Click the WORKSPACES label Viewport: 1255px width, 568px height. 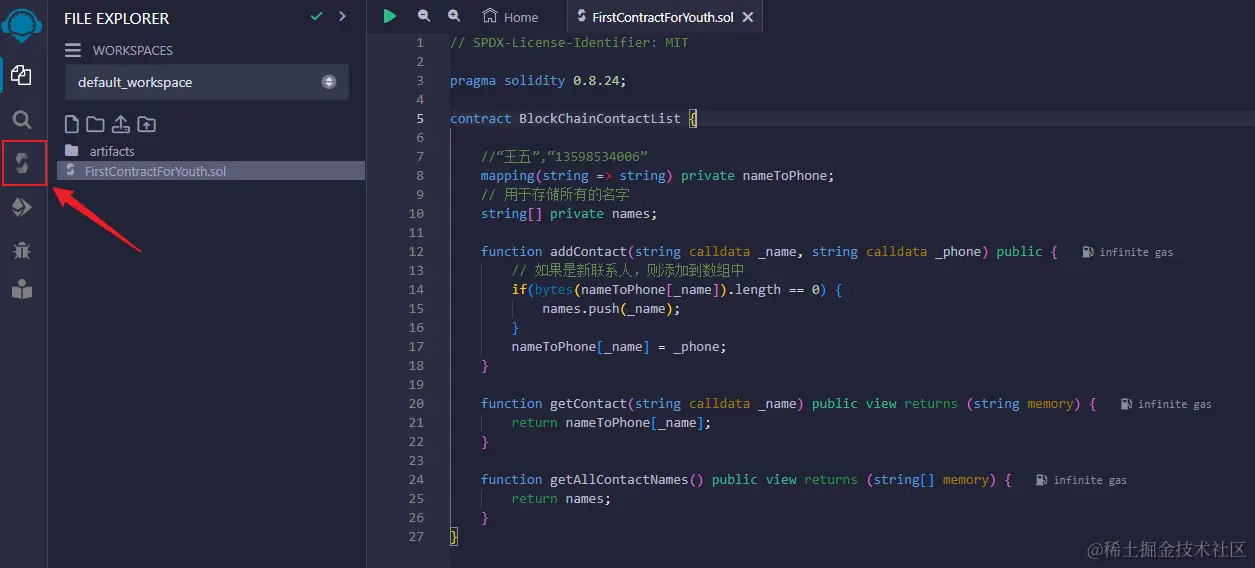(133, 50)
